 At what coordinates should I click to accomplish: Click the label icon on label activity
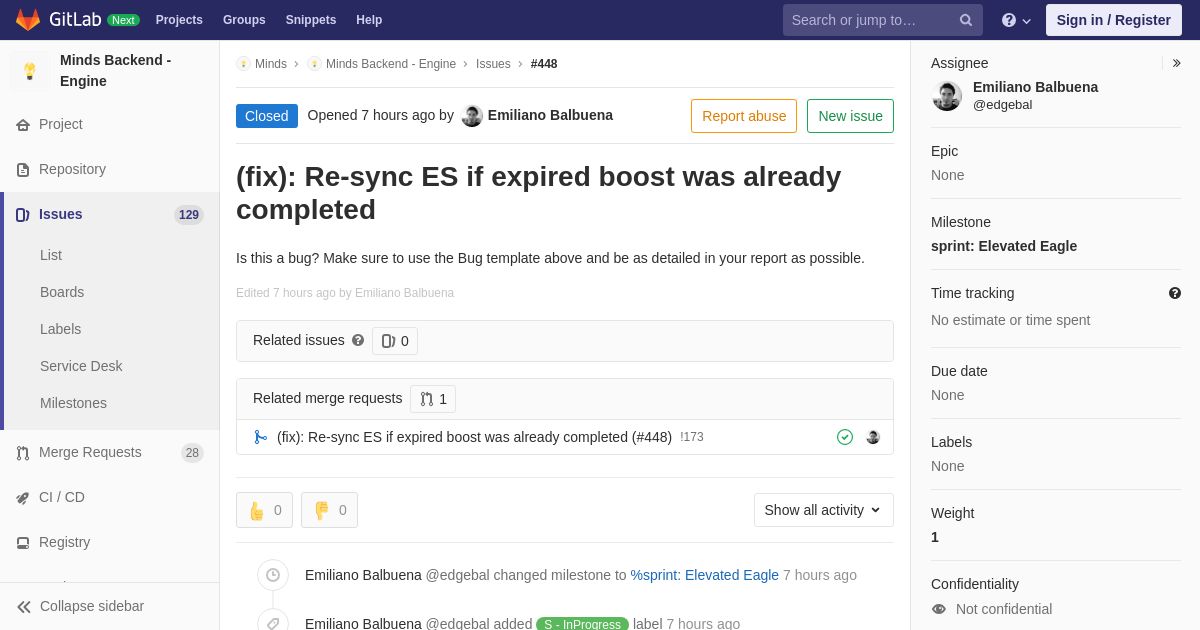273,622
